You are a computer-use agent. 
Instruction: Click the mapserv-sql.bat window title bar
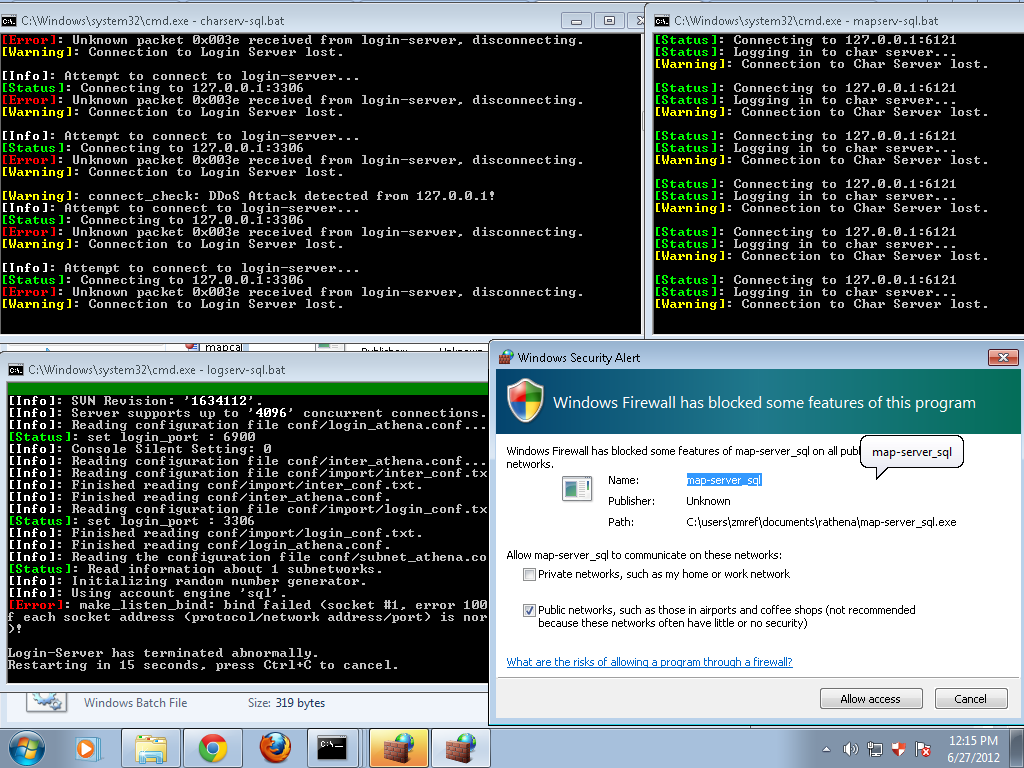click(835, 21)
